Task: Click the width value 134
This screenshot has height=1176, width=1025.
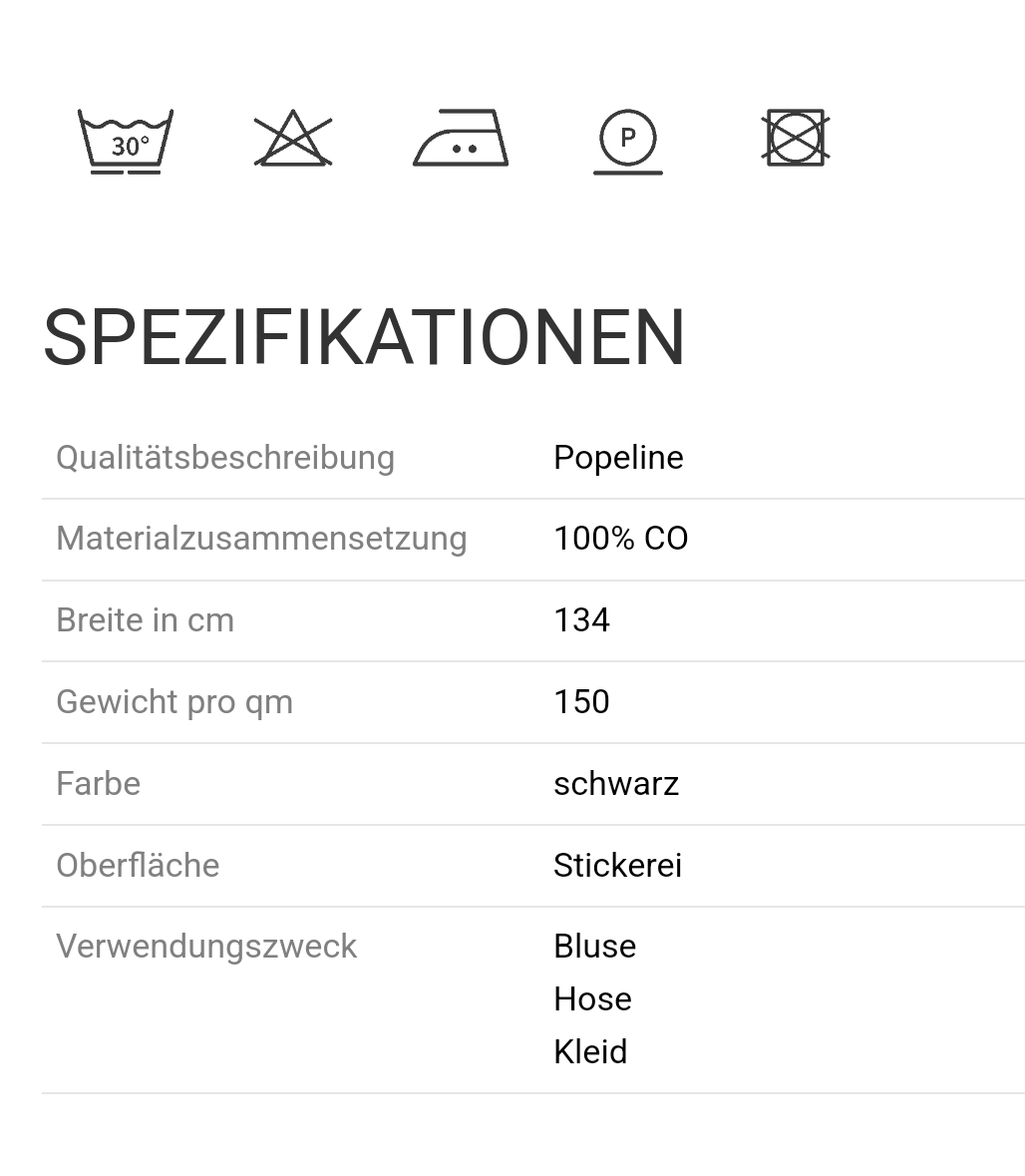Action: pyautogui.click(x=581, y=620)
